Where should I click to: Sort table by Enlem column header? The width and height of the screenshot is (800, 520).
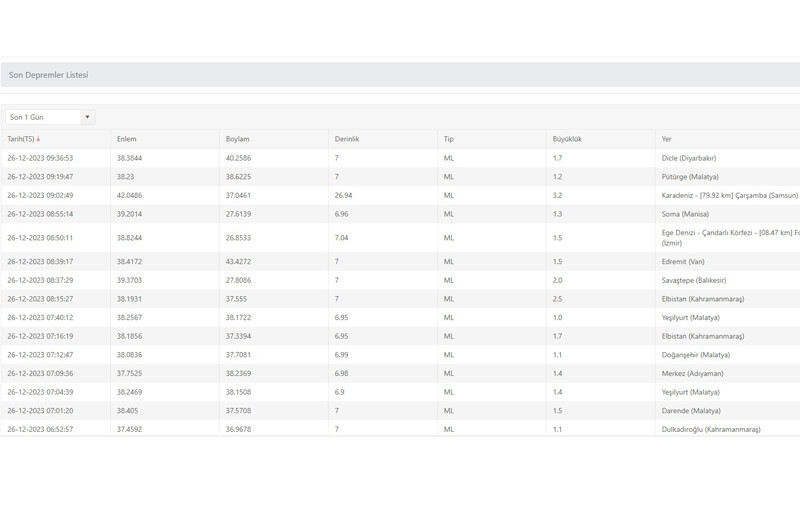click(x=126, y=139)
